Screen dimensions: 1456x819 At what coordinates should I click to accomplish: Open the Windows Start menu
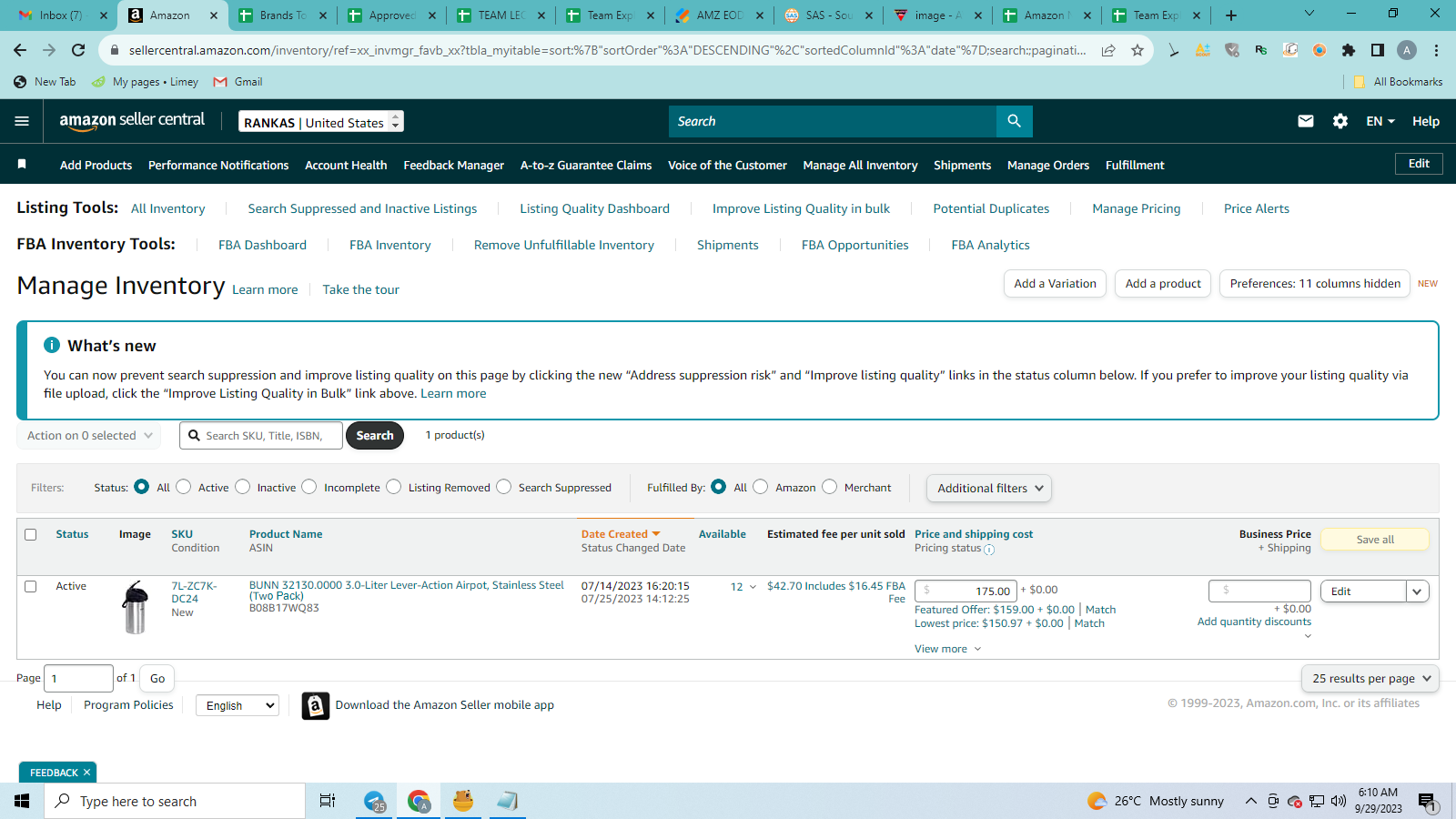tap(22, 801)
